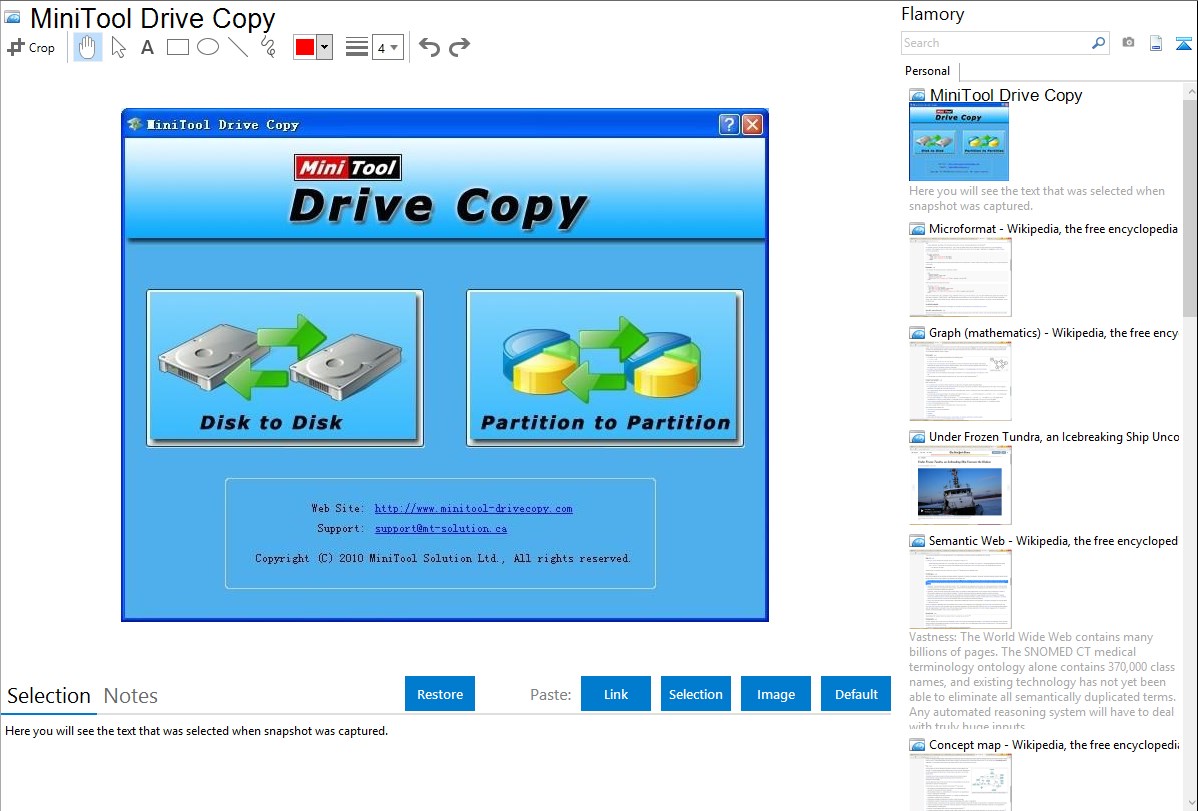
Task: Activate the hand pan tool
Action: pos(88,47)
